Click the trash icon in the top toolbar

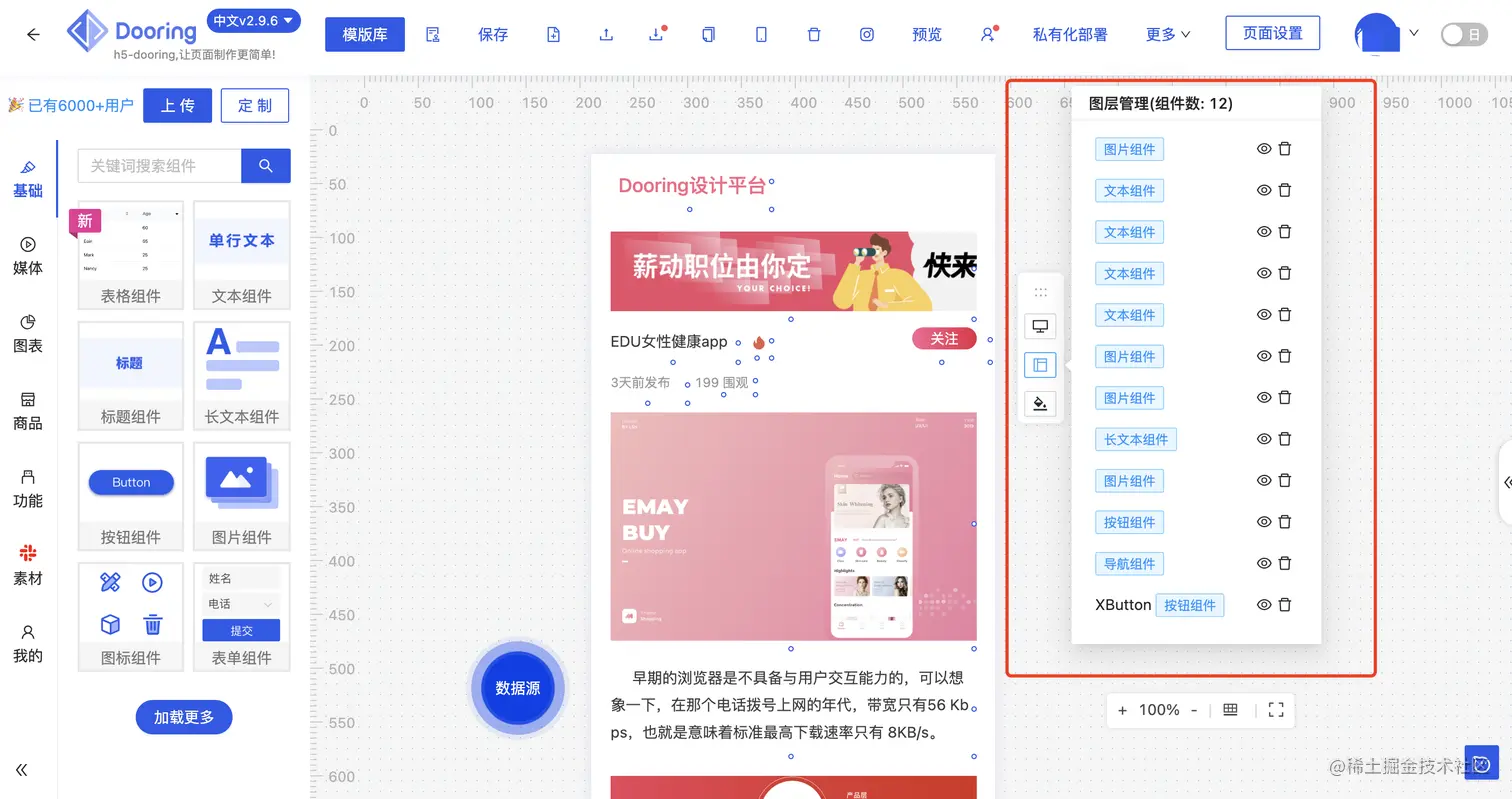(x=814, y=34)
